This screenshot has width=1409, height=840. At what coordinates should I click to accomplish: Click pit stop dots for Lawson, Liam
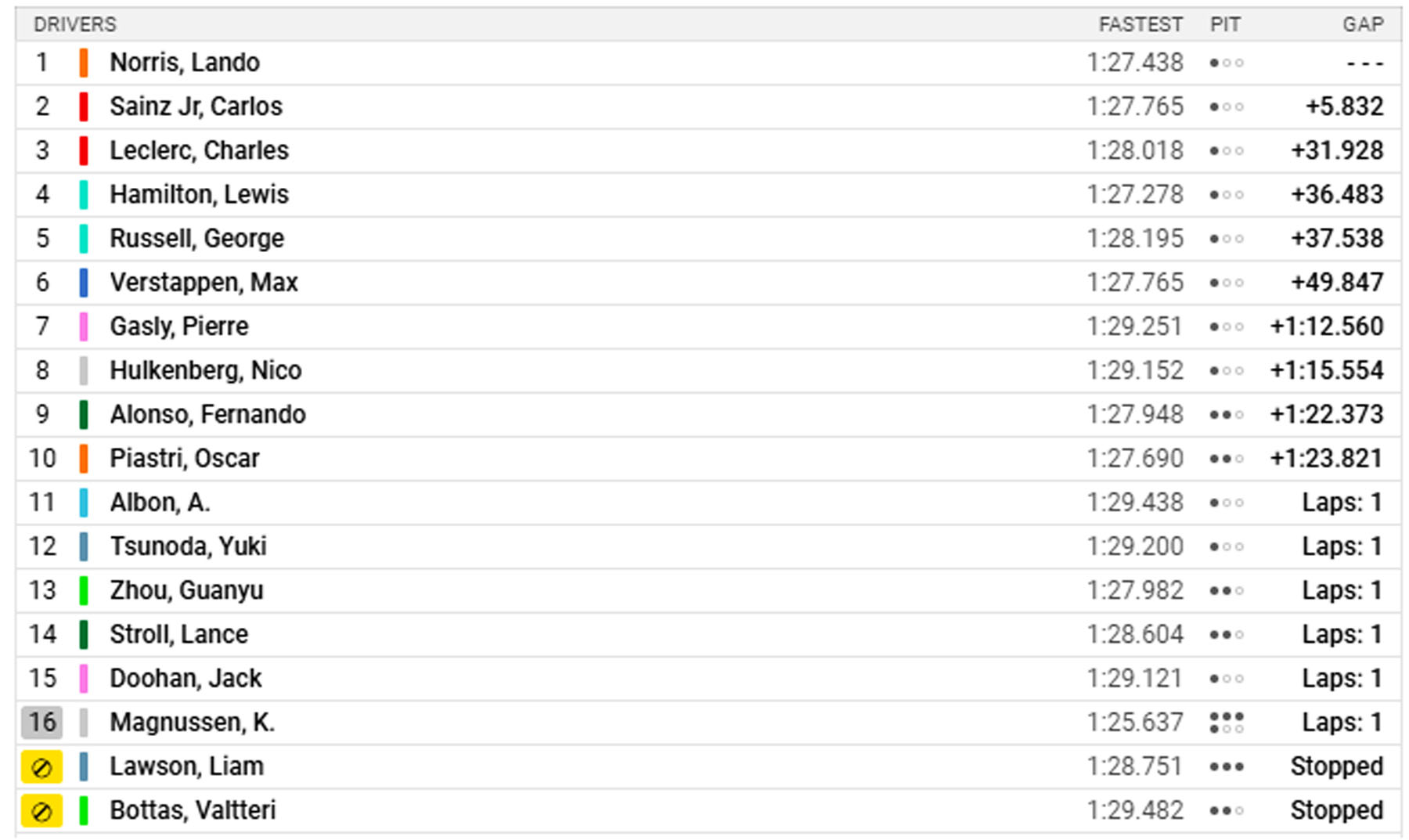click(1226, 767)
